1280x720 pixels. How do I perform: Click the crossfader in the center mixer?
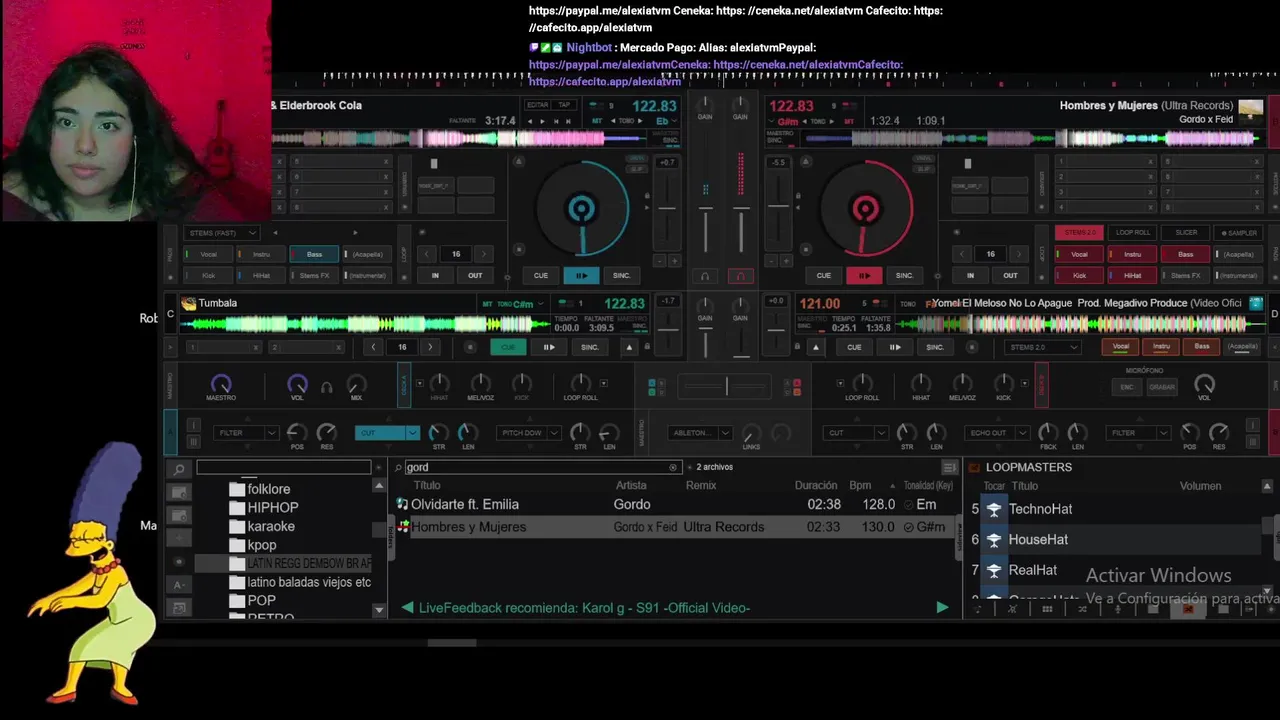pyautogui.click(x=727, y=386)
